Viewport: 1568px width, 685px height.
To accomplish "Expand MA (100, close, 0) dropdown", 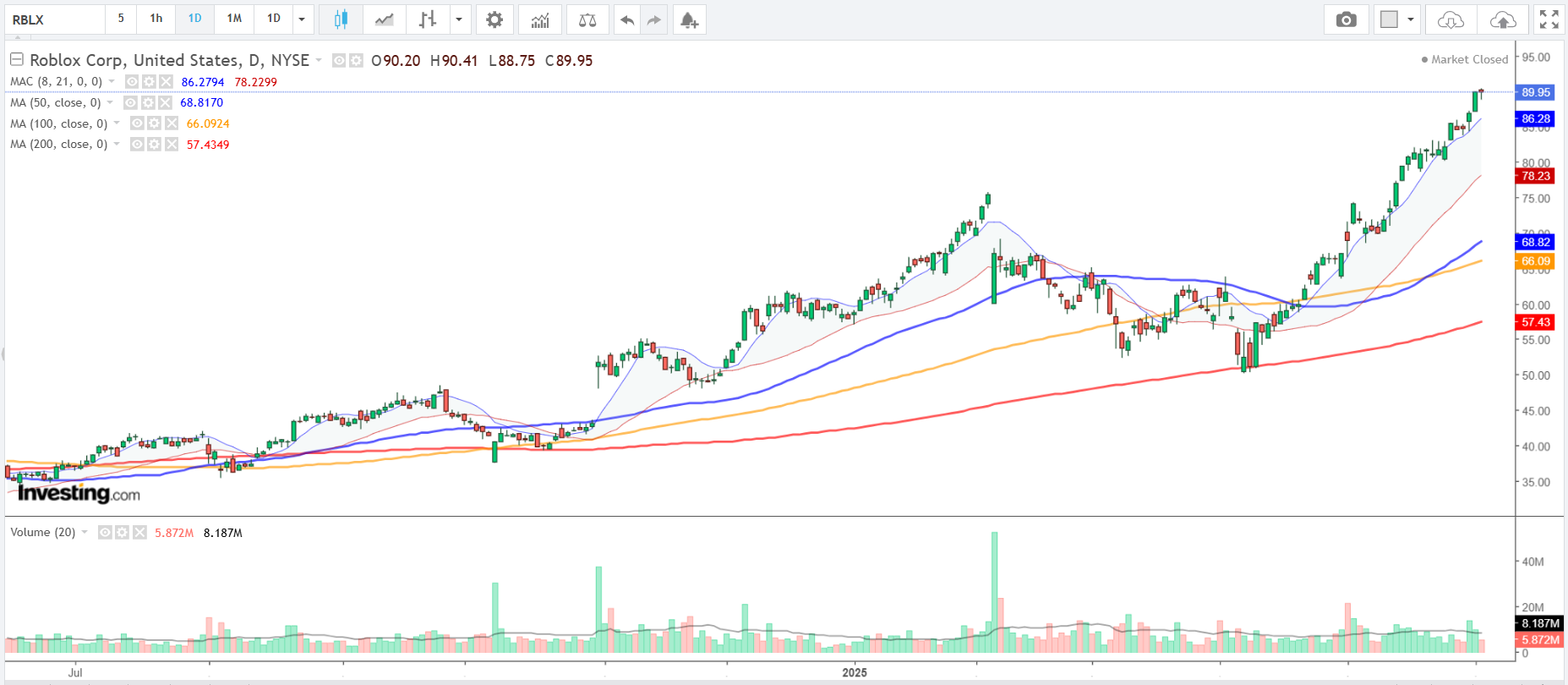I will pyautogui.click(x=117, y=123).
